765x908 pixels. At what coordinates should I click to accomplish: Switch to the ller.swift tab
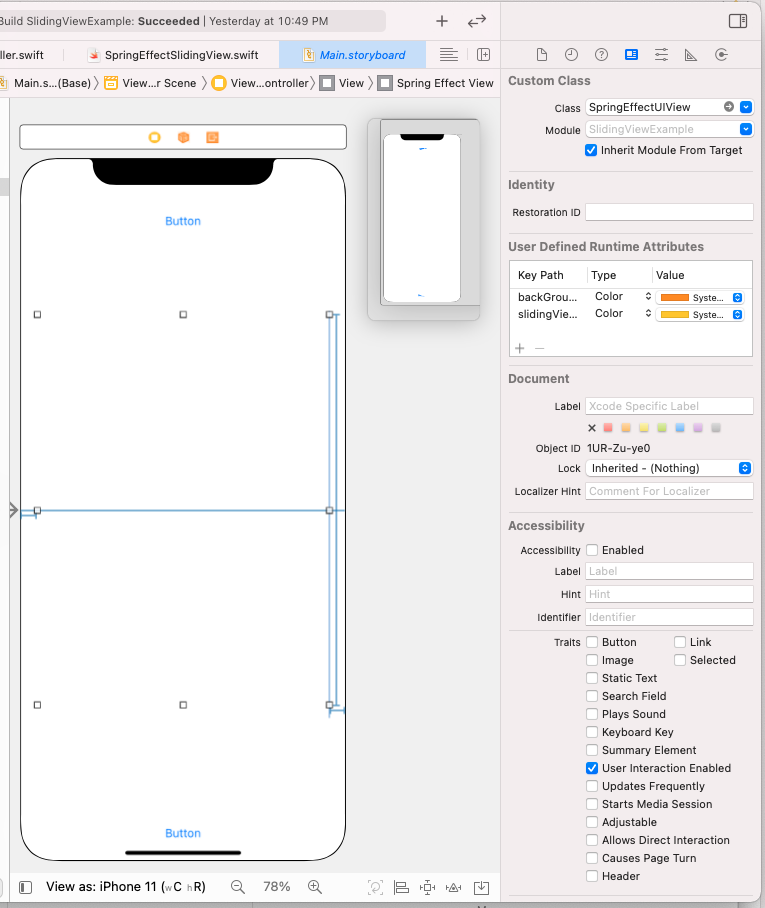click(22, 55)
